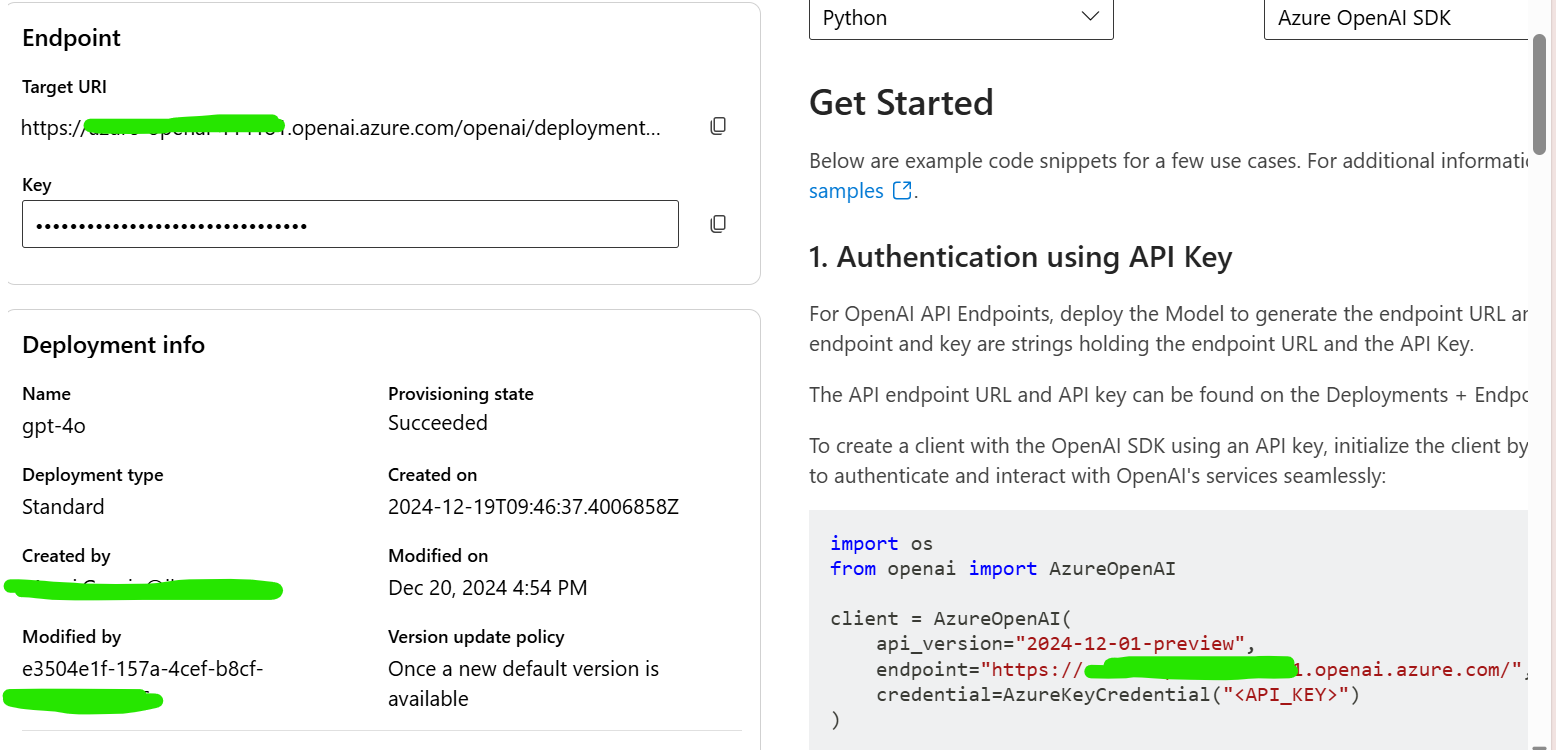Click the Key field label

(36, 185)
